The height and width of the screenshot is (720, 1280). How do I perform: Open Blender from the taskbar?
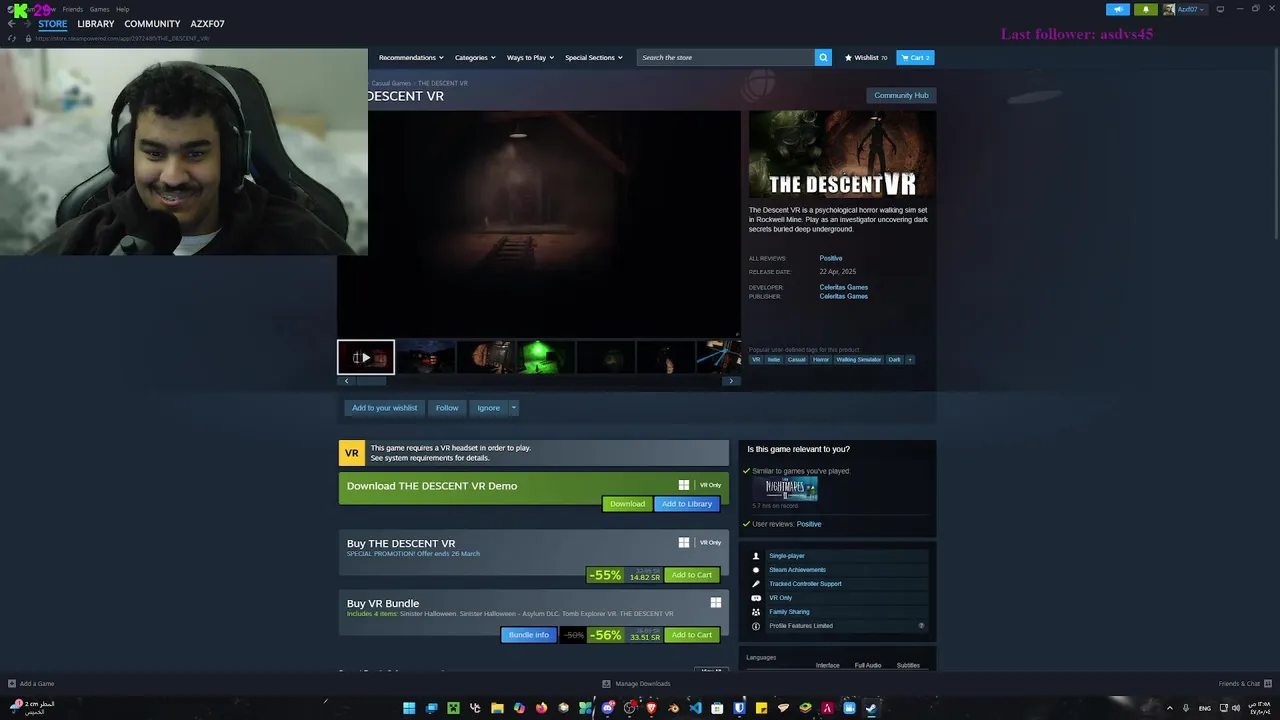[x=673, y=708]
